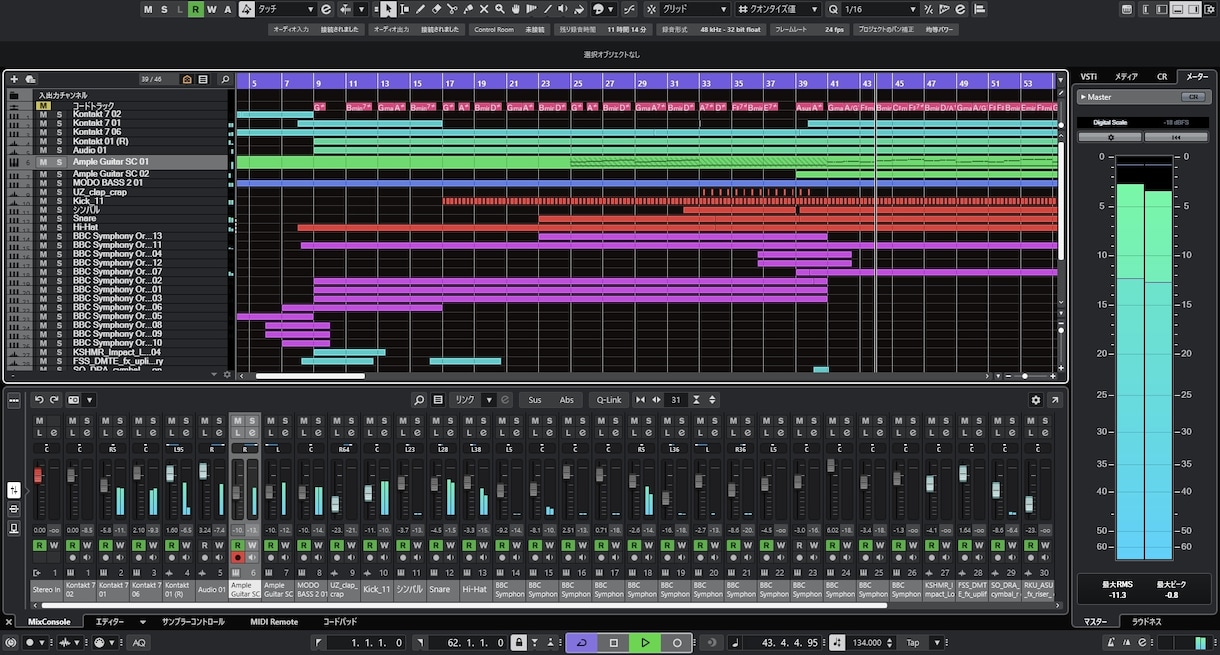Open the MixConsole channel search magnifier

click(x=420, y=400)
